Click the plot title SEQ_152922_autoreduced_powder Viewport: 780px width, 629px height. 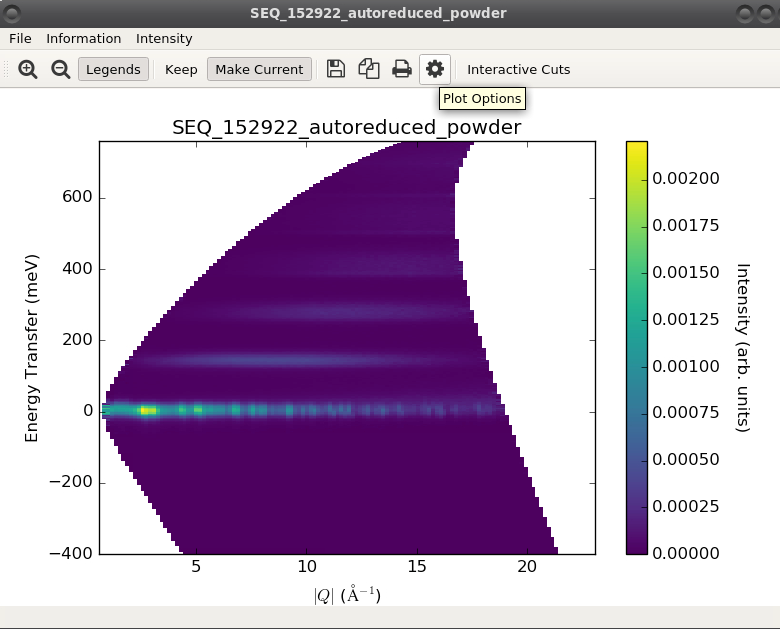coord(346,128)
